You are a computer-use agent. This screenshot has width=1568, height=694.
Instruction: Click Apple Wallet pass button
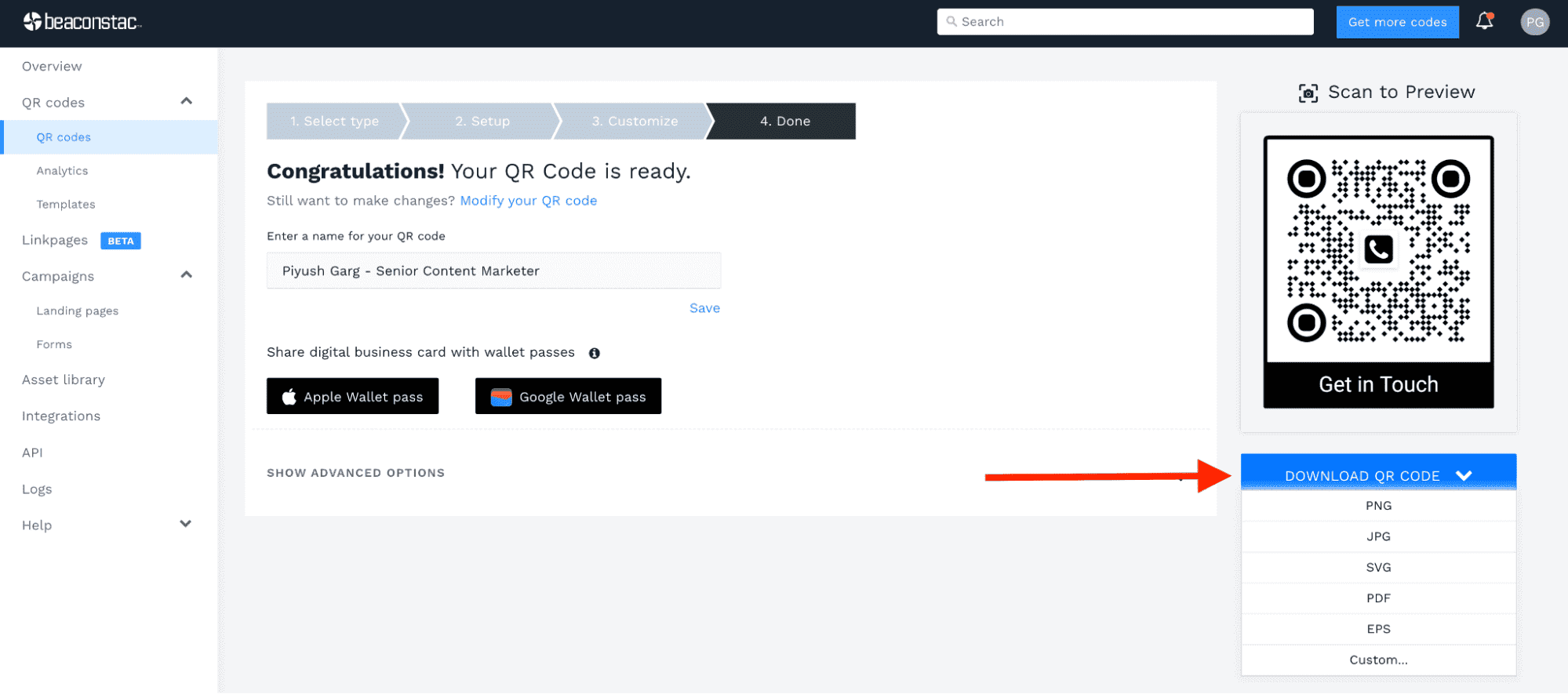pyautogui.click(x=352, y=396)
